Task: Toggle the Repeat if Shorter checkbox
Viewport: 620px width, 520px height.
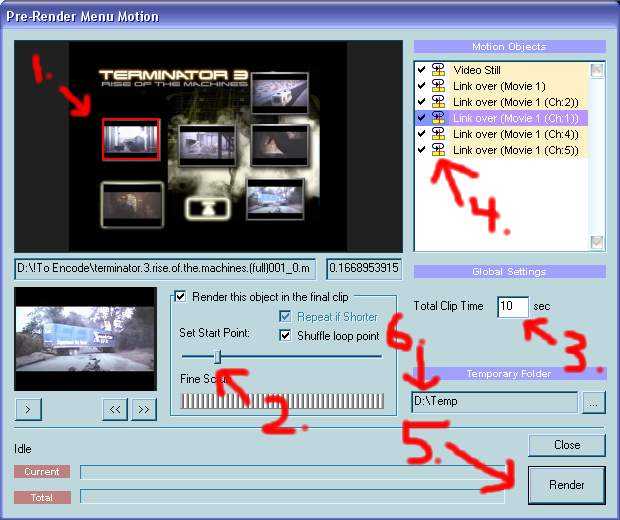Action: click(x=285, y=316)
